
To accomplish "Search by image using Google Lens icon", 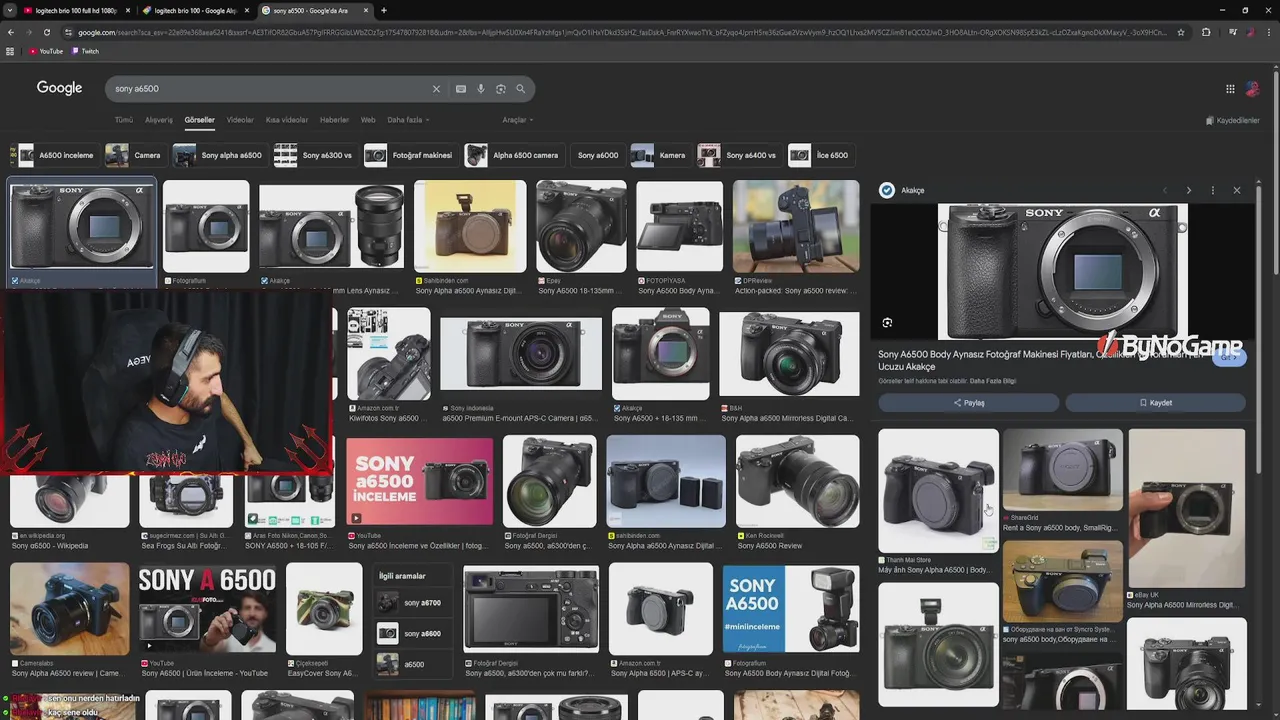I will coord(501,89).
